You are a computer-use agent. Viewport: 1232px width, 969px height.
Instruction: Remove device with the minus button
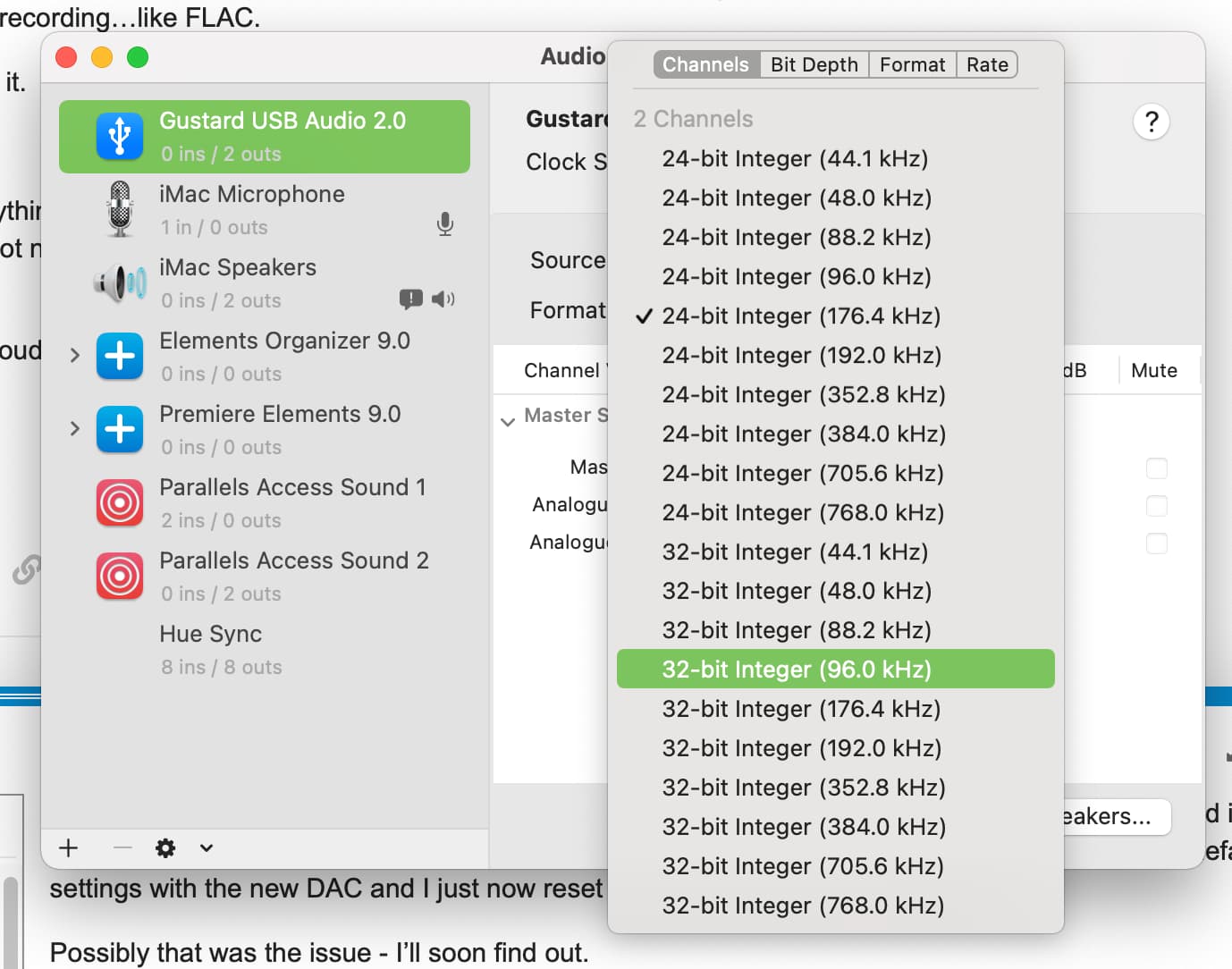click(x=123, y=847)
